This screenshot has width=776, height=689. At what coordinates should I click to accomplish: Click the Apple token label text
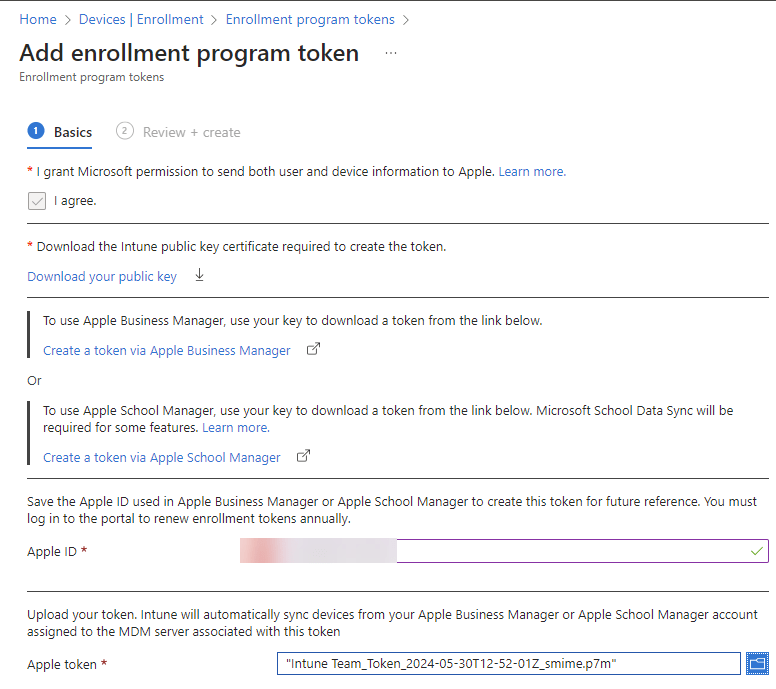[62, 664]
